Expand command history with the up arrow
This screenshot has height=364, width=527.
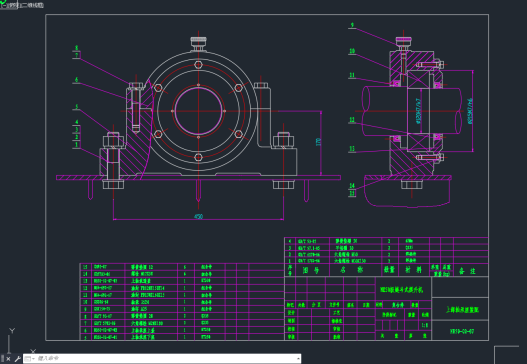click(298, 359)
